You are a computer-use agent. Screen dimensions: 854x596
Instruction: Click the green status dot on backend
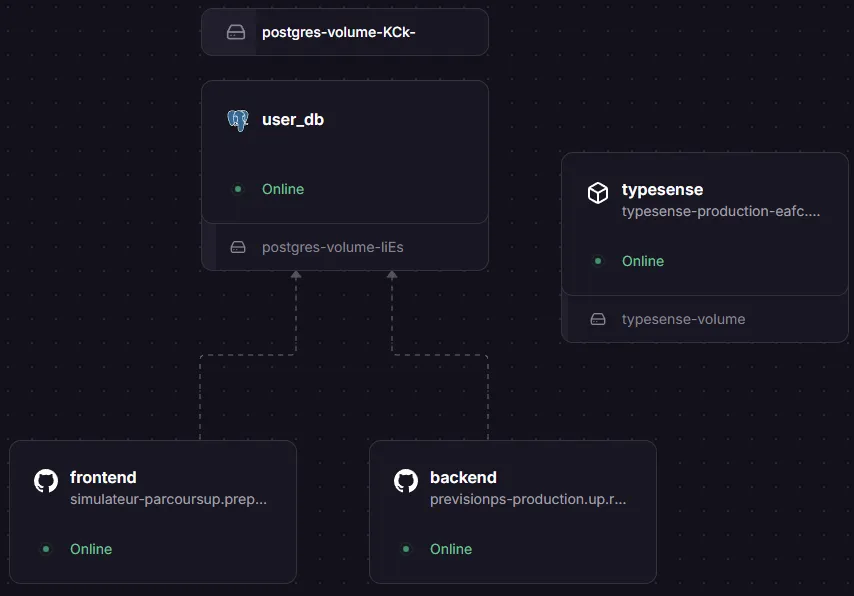coord(406,549)
